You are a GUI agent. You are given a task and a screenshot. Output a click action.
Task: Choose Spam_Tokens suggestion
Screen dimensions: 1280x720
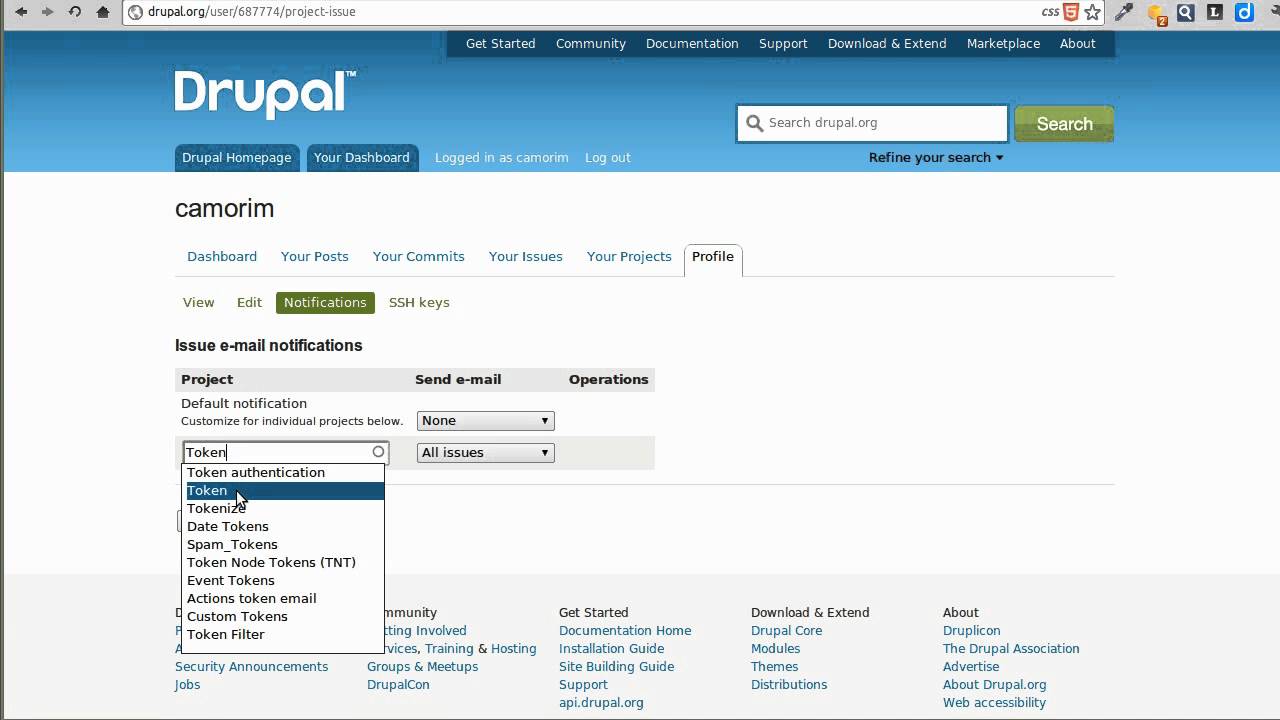click(x=283, y=545)
